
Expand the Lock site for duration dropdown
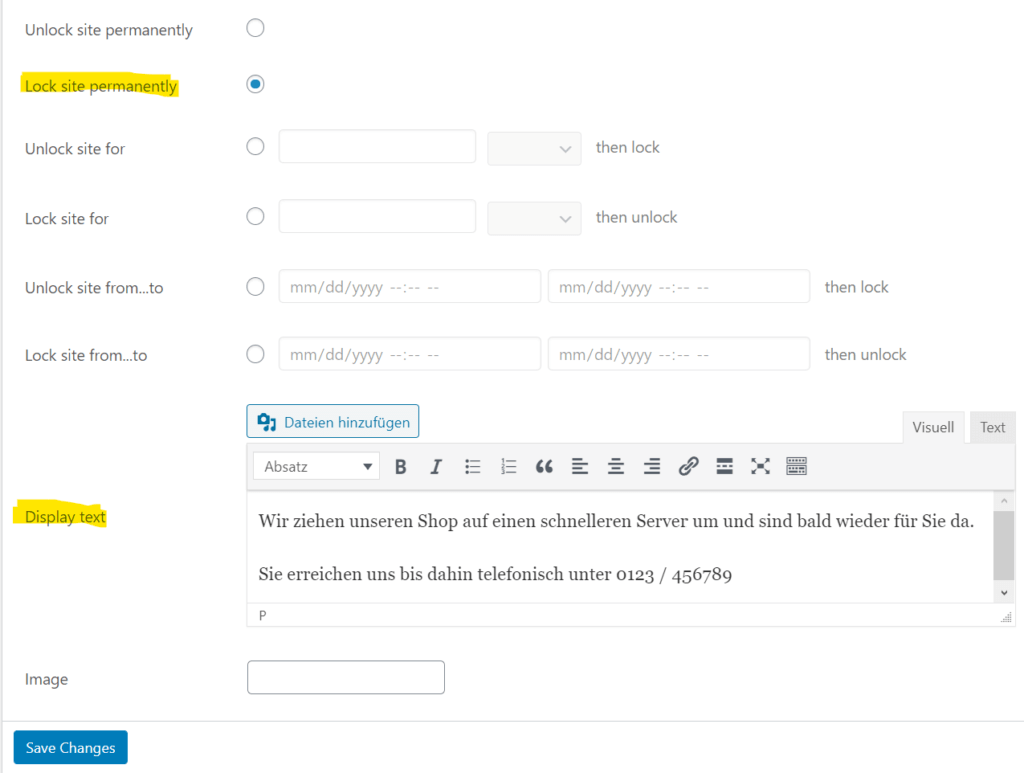pos(534,218)
